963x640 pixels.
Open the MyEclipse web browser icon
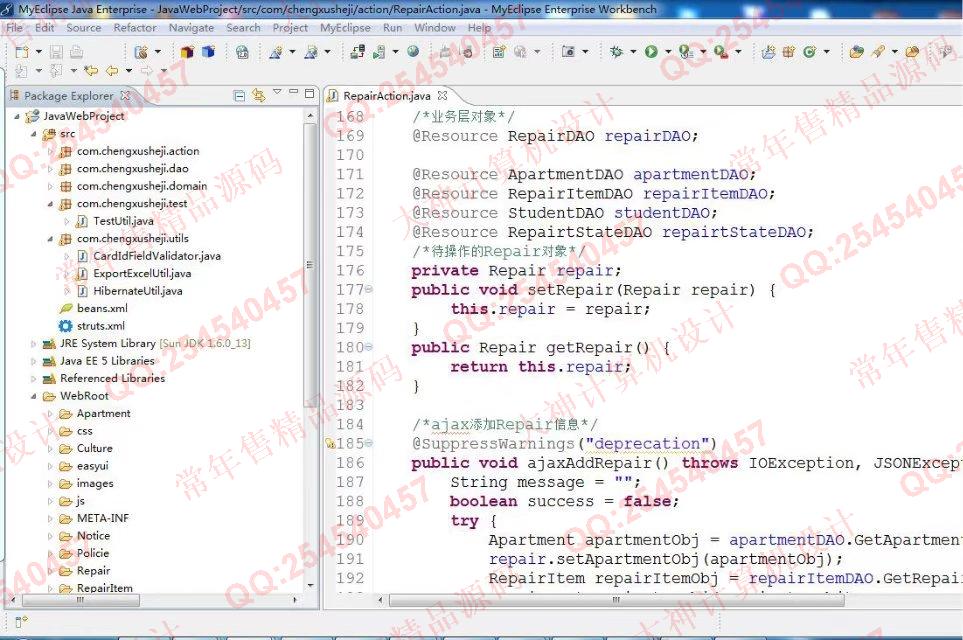coord(243,52)
